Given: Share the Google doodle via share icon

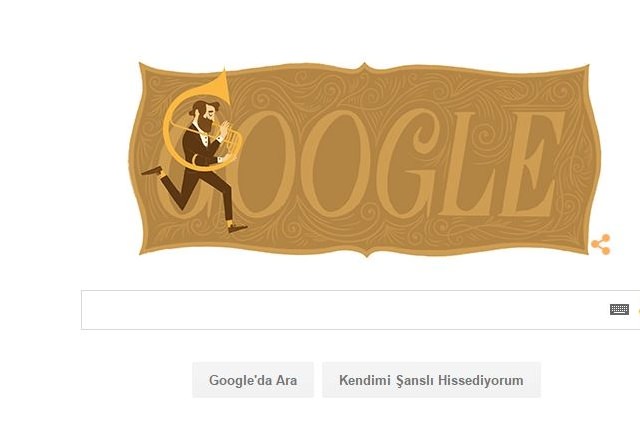Looking at the screenshot, I should click(601, 244).
